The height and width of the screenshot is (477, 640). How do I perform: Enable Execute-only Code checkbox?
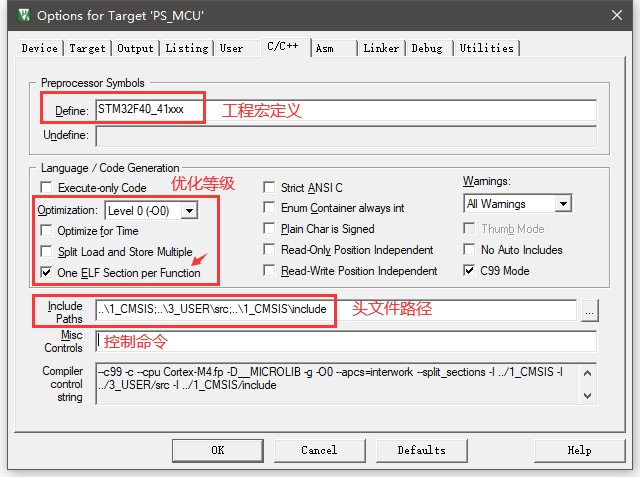click(x=46, y=188)
